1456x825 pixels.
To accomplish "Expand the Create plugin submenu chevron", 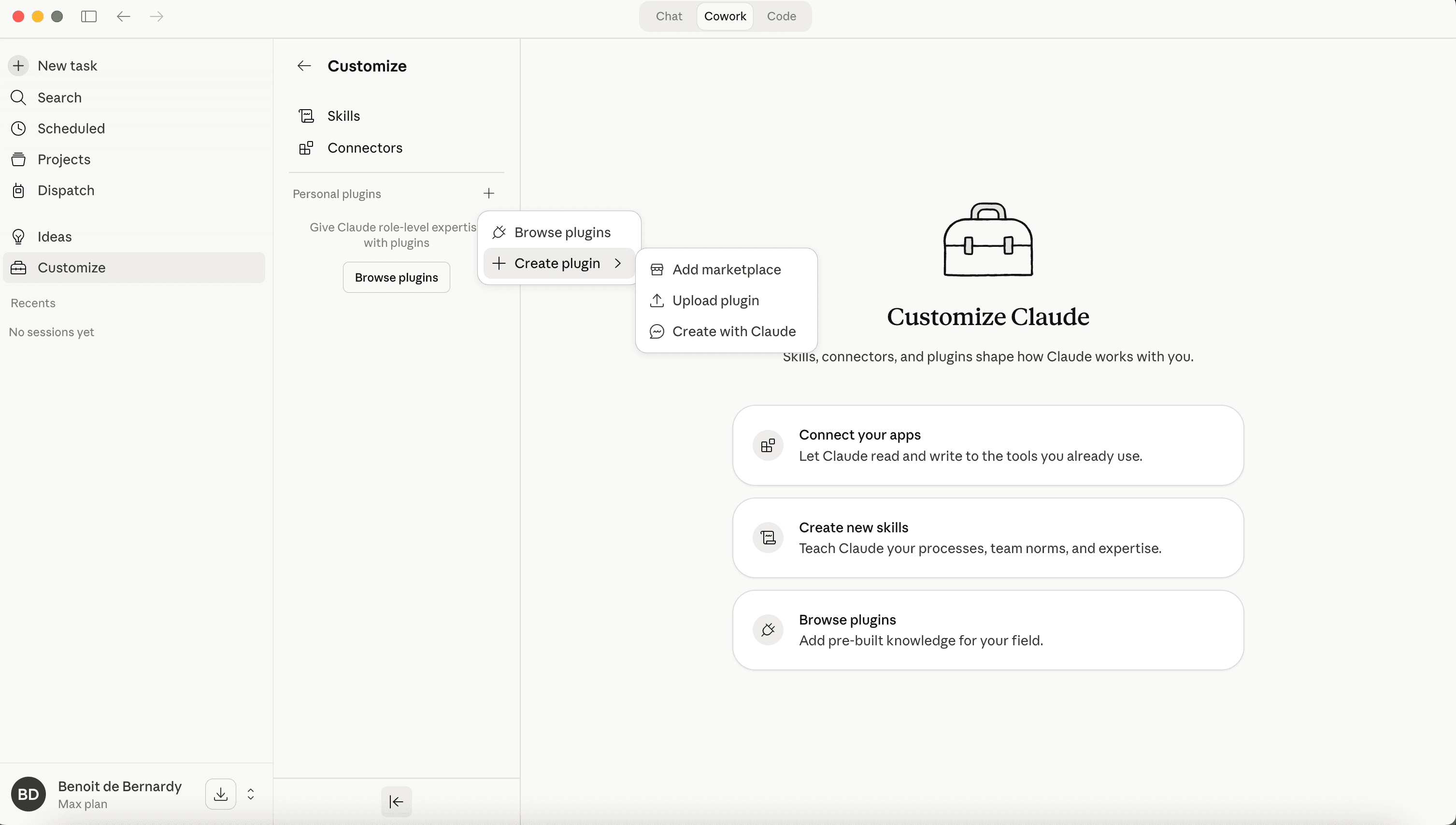I will [618, 263].
